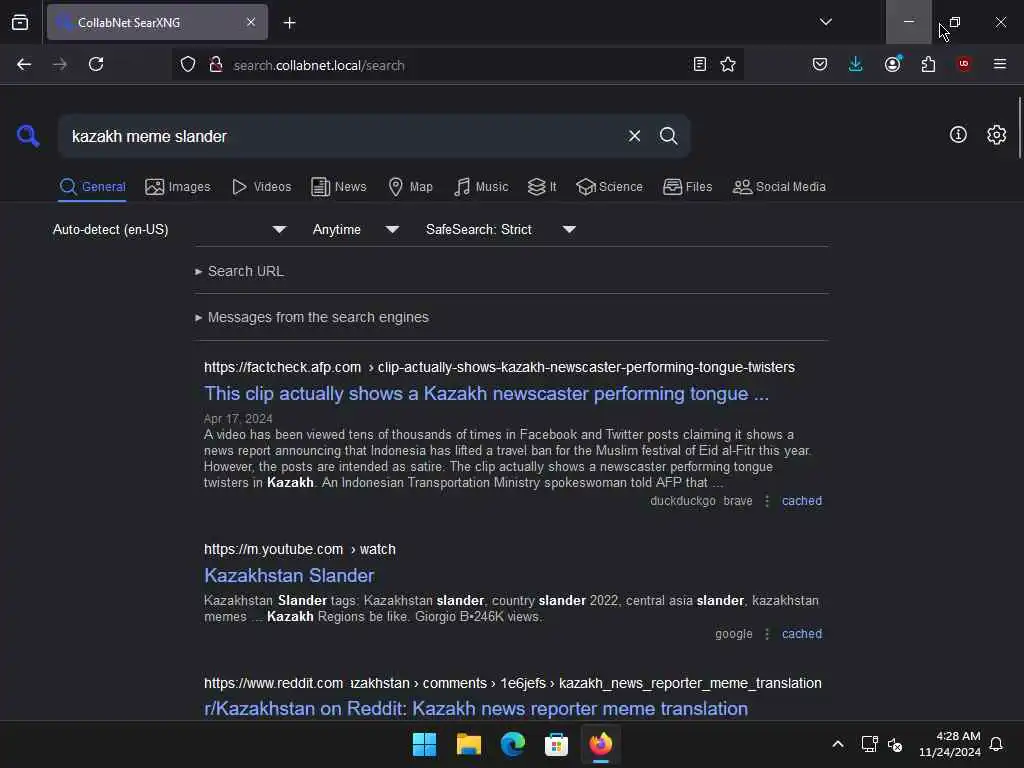Switch to the Files tab

[x=687, y=187]
